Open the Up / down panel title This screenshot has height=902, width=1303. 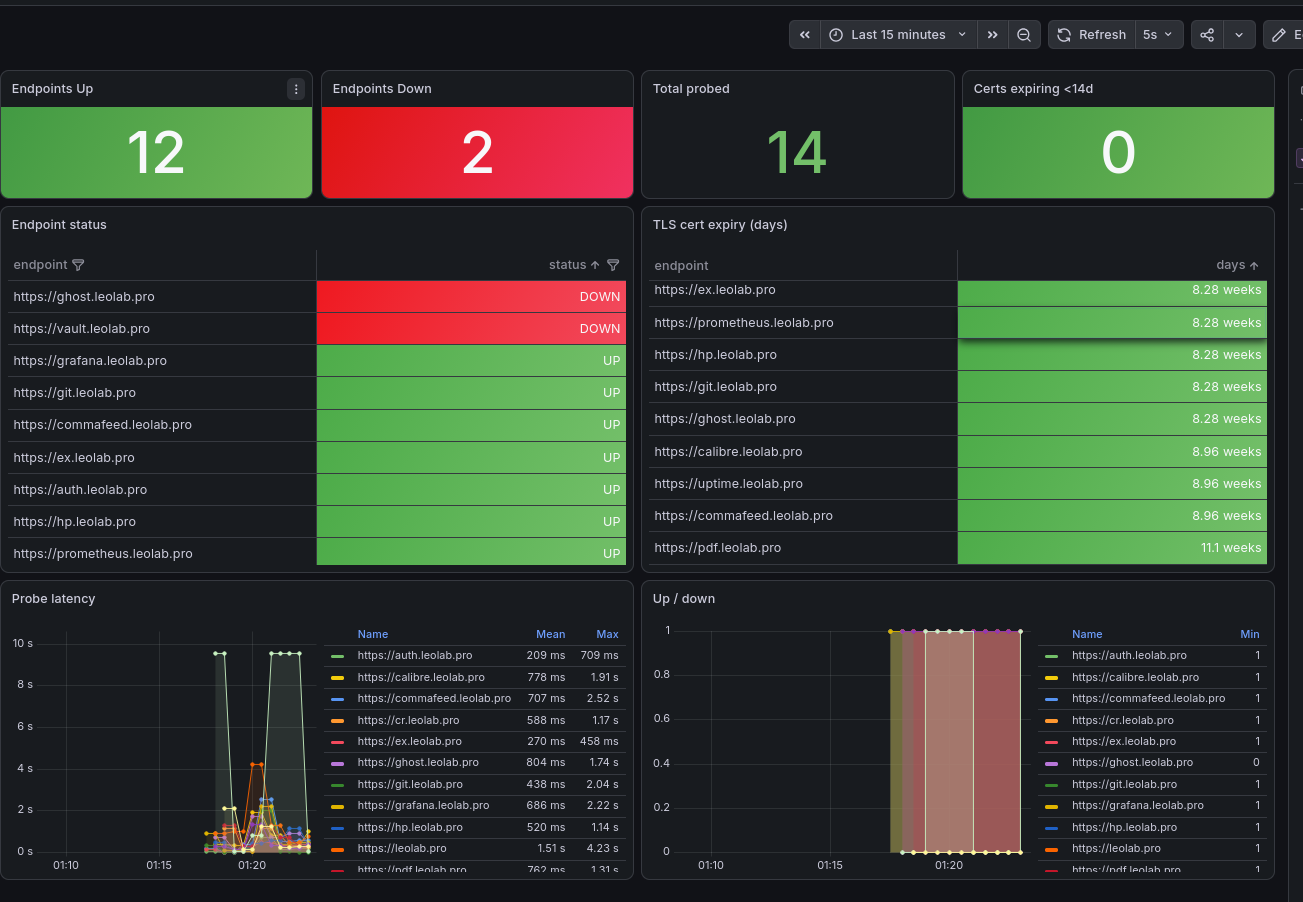[x=684, y=599]
